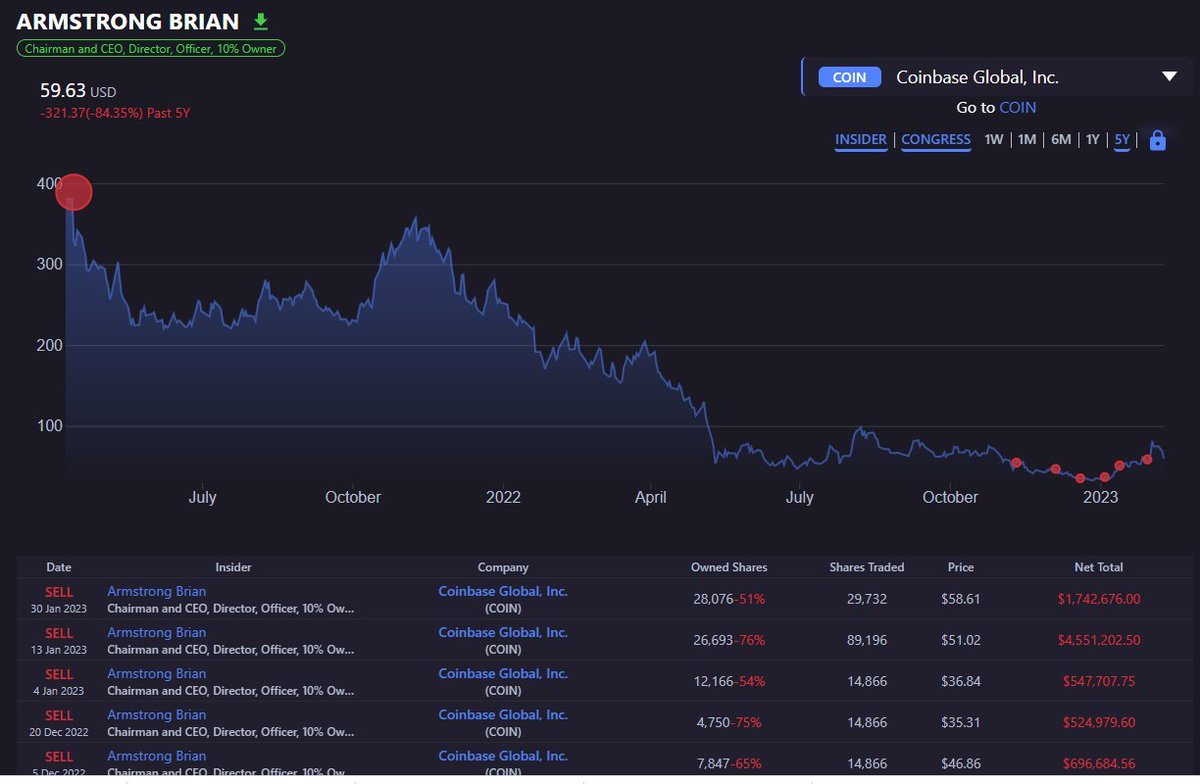This screenshot has width=1200, height=784.
Task: Click the SELL label dated 30 Jan 2023
Action: tap(59, 591)
